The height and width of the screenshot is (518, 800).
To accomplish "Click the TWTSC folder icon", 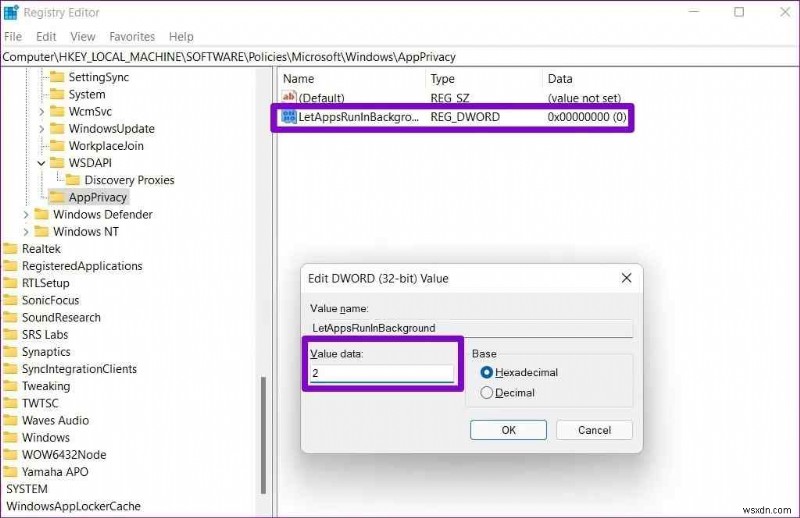I will (x=10, y=403).
